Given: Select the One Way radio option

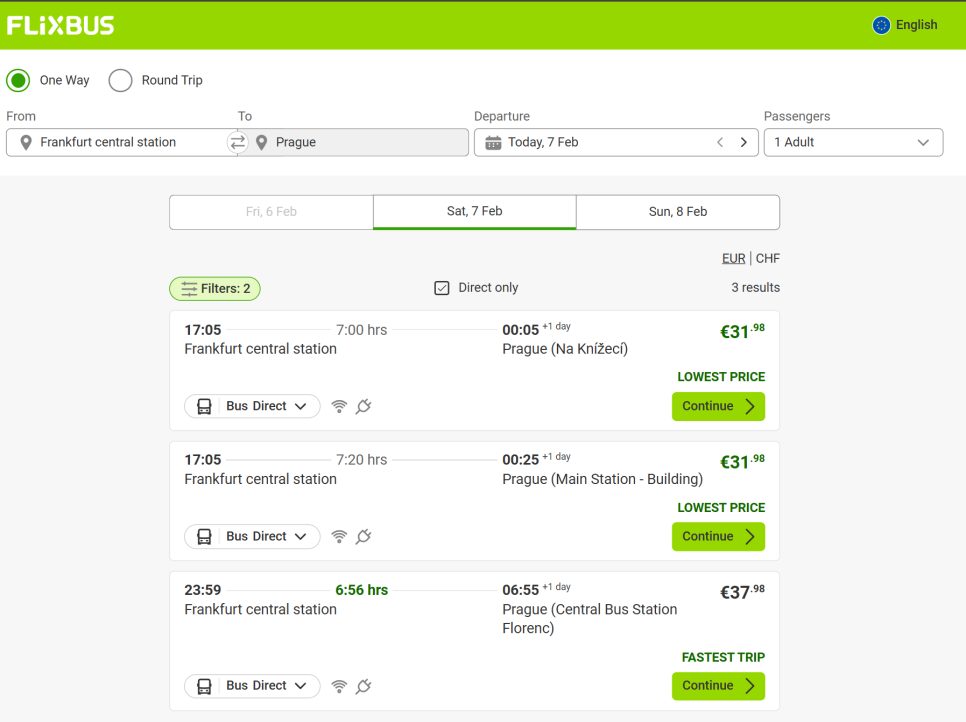Looking at the screenshot, I should coord(18,80).
